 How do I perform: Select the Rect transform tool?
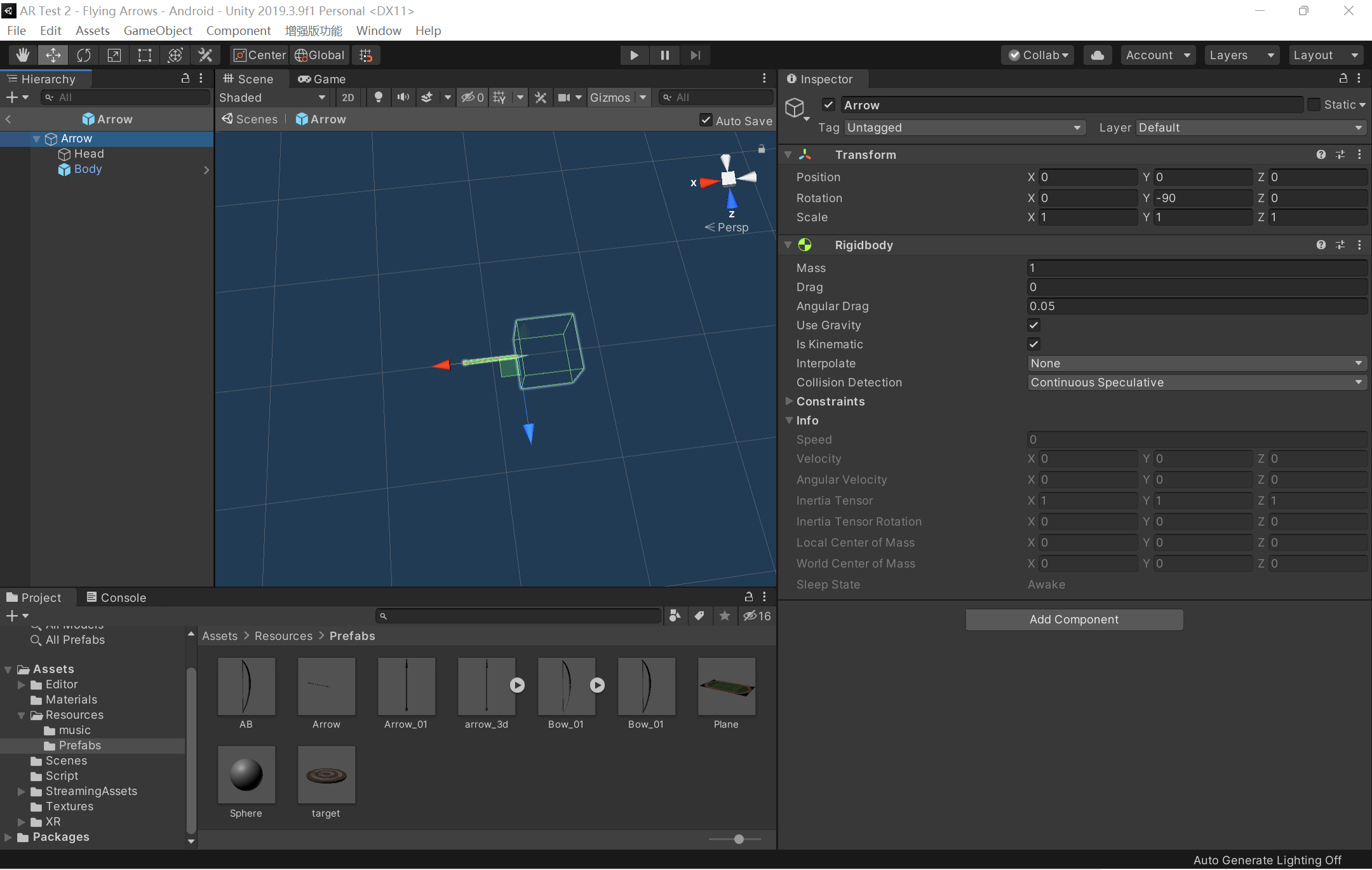[144, 55]
